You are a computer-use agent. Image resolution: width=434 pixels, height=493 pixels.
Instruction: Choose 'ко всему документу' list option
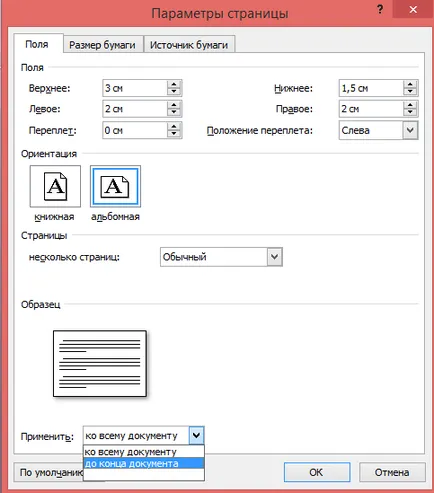tap(144, 452)
